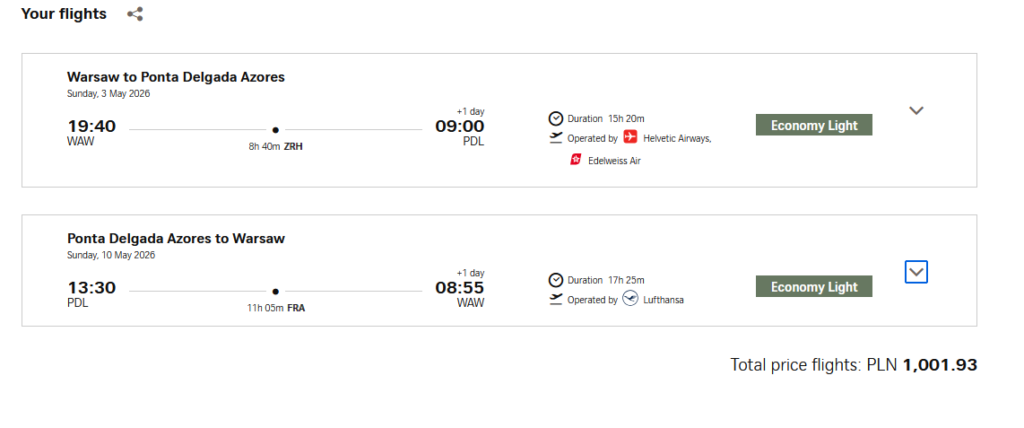Viewport: 1024px width, 428px height.
Task: Click the Lufthansa crane logo icon
Action: 630,299
